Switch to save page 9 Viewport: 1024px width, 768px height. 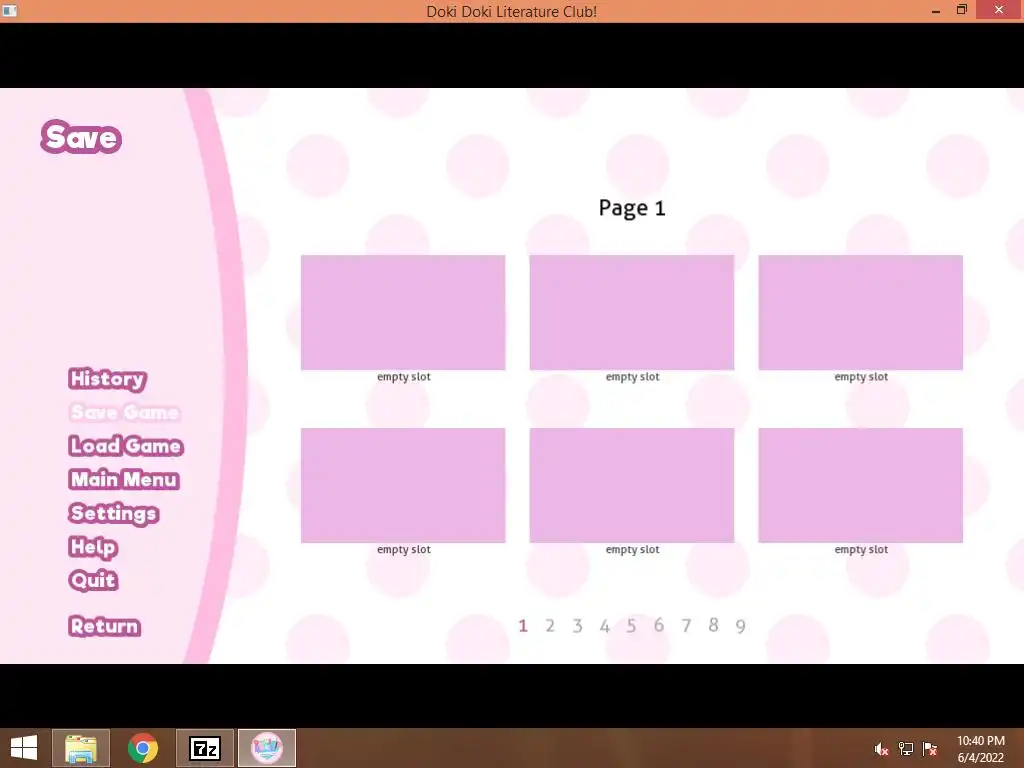741,626
